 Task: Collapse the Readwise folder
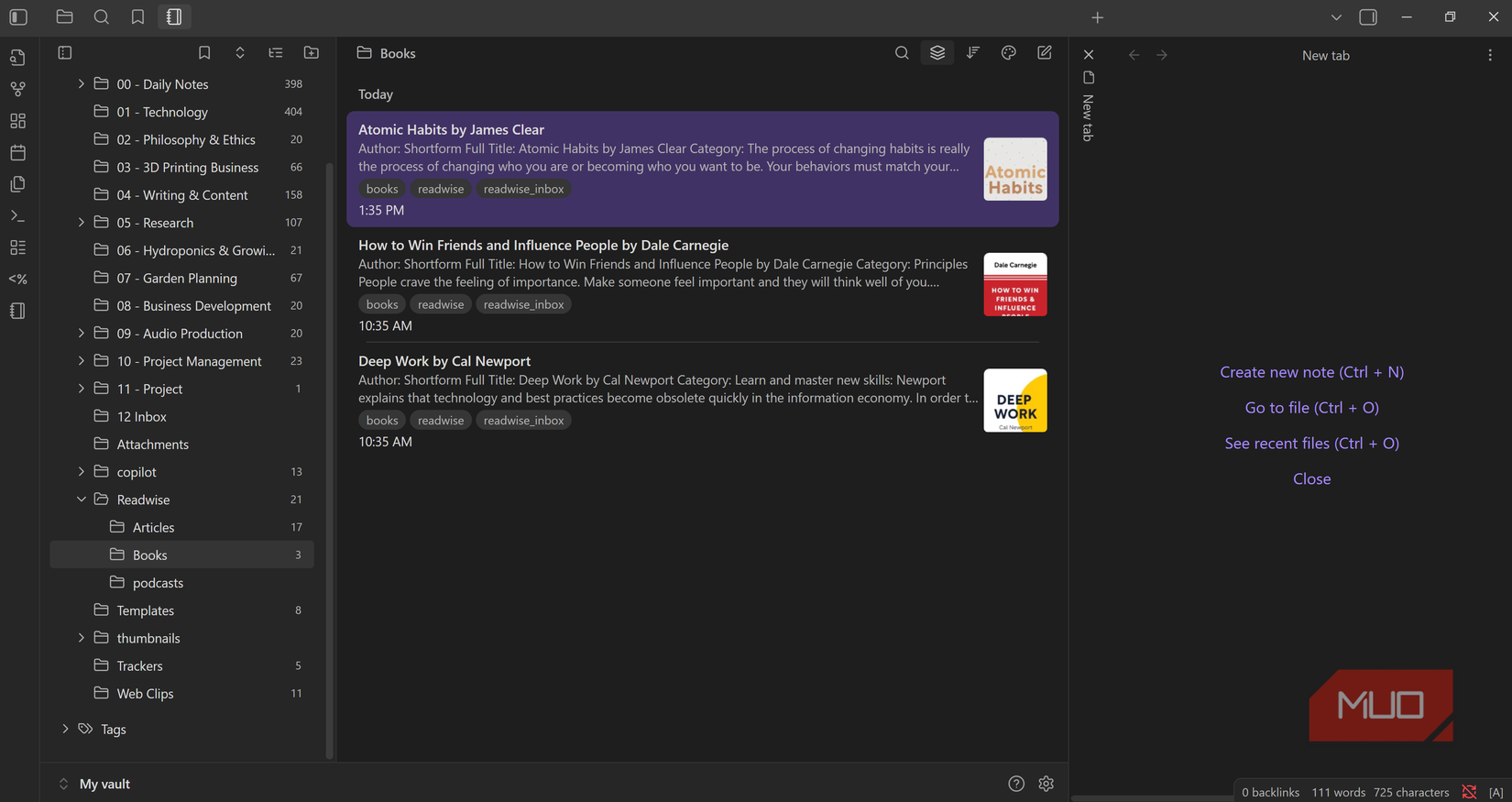click(82, 500)
